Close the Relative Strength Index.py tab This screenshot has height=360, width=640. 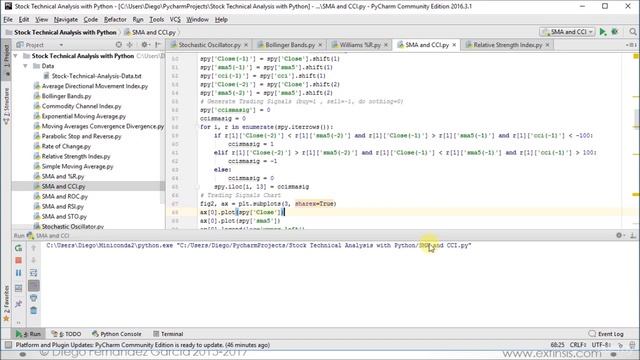coord(548,45)
